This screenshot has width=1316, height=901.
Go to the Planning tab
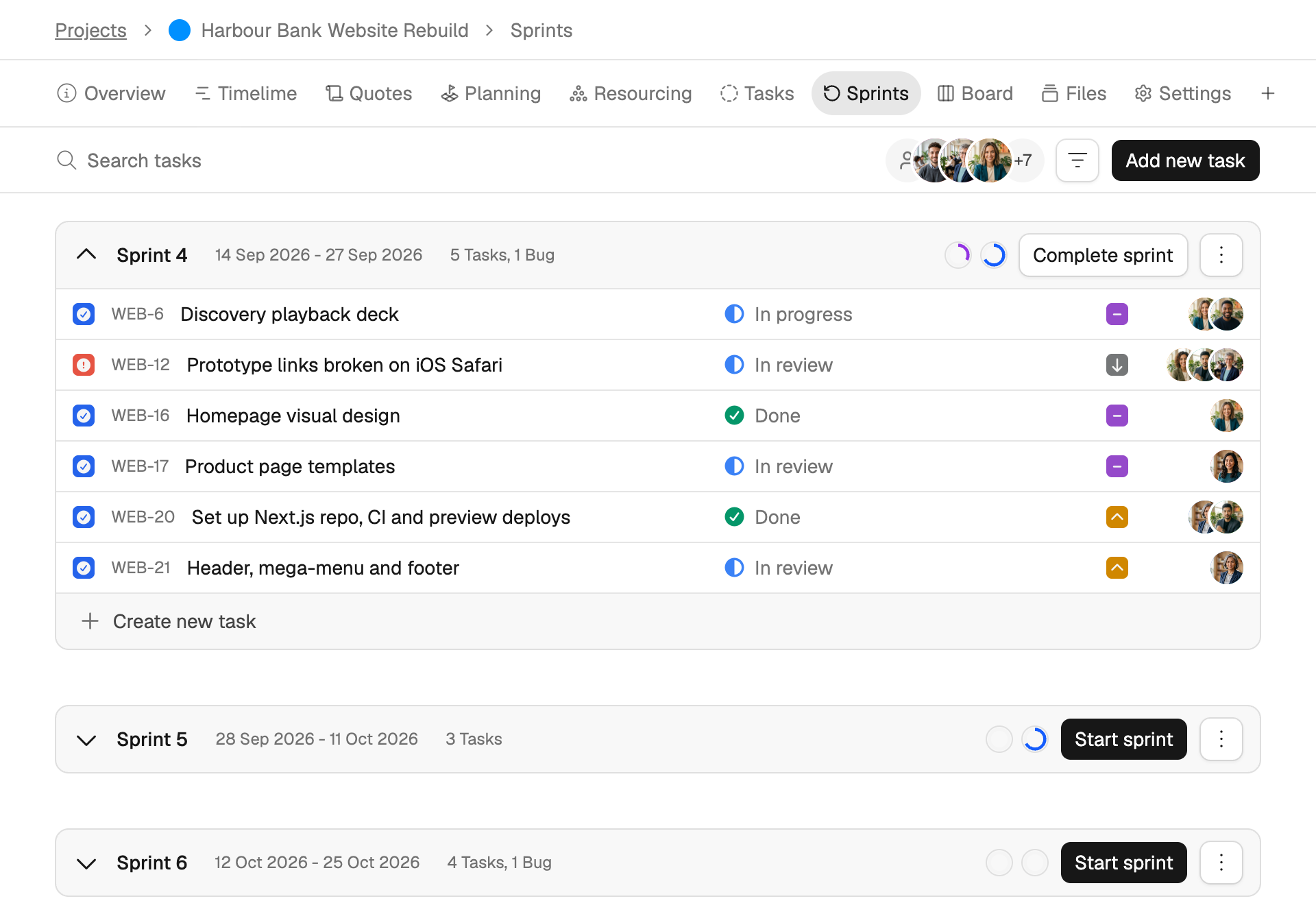click(491, 93)
